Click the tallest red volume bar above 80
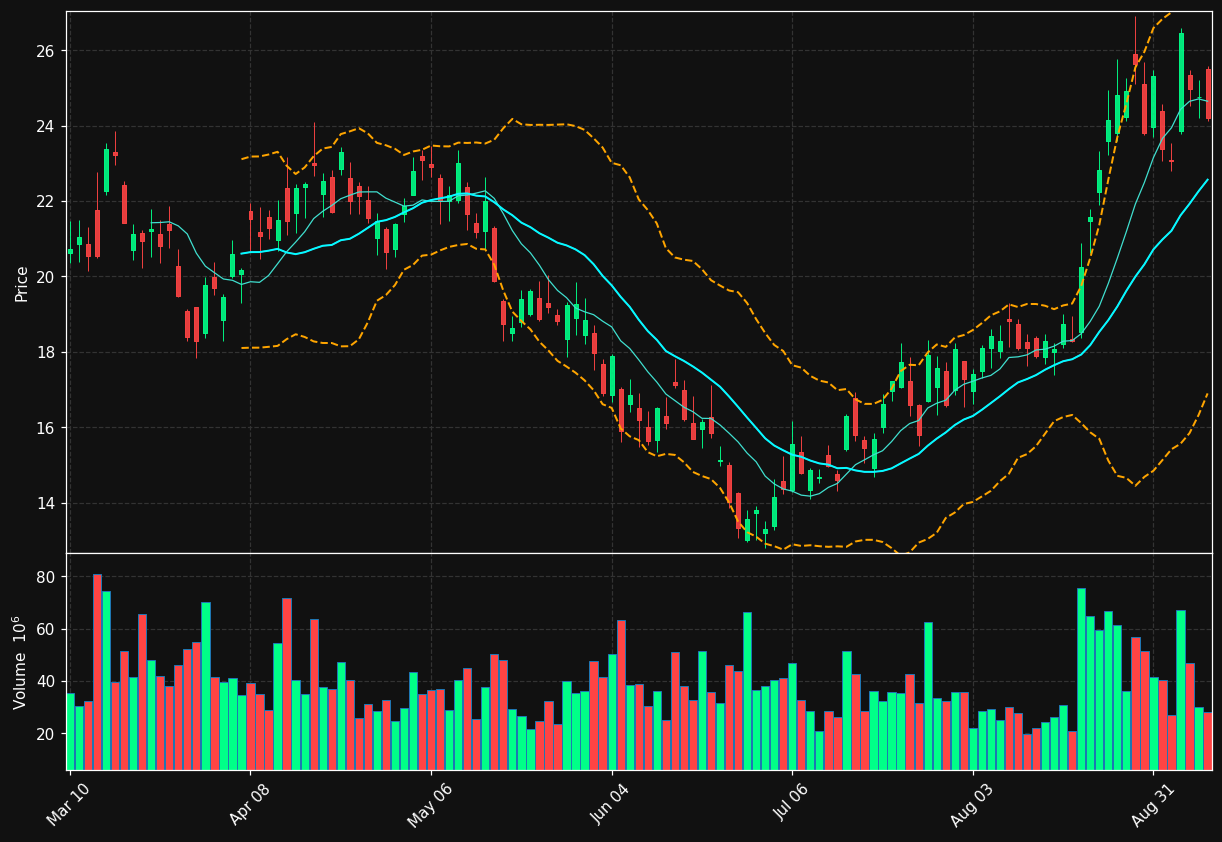The width and height of the screenshot is (1222, 842). pos(97,672)
